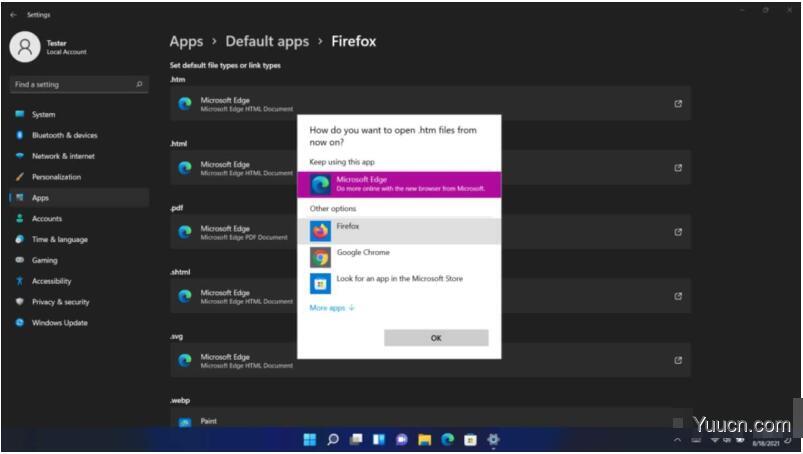Image resolution: width=803 pixels, height=454 pixels.
Task: Click the Settings back arrow
Action: click(13, 15)
